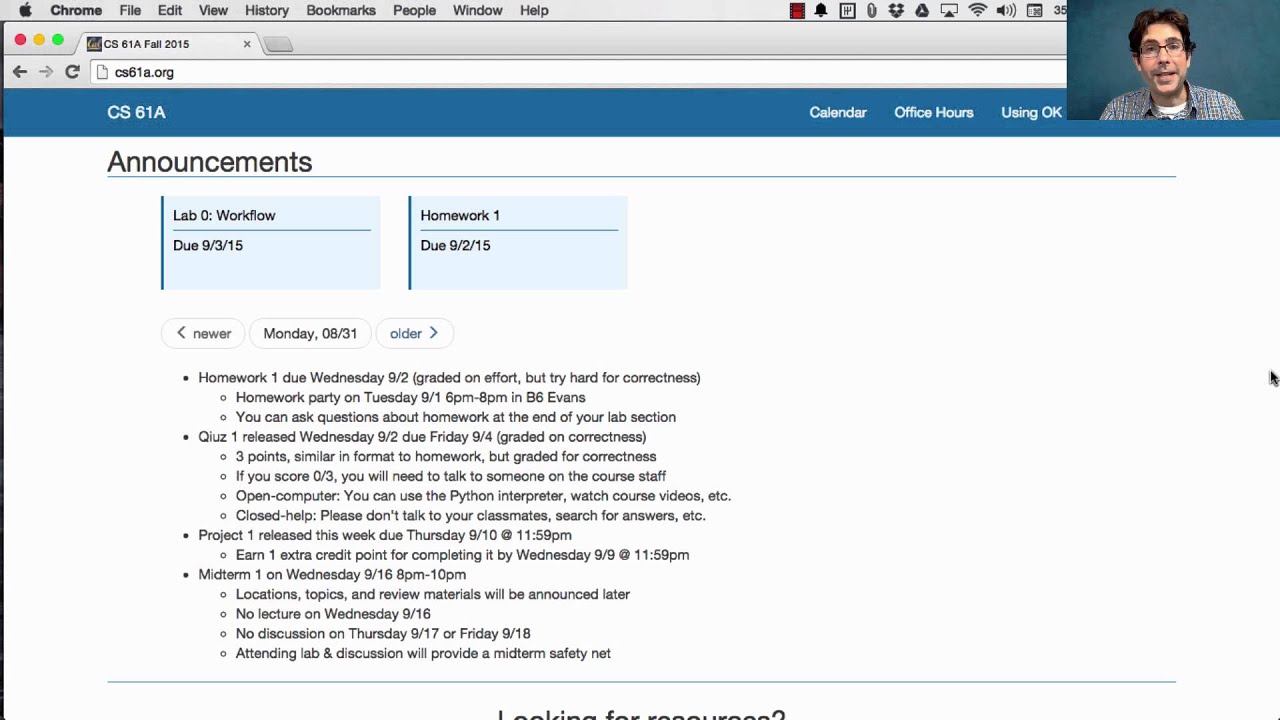Click 'No discussion on Thursday 9/17' line
The image size is (1280, 720).
(x=383, y=633)
